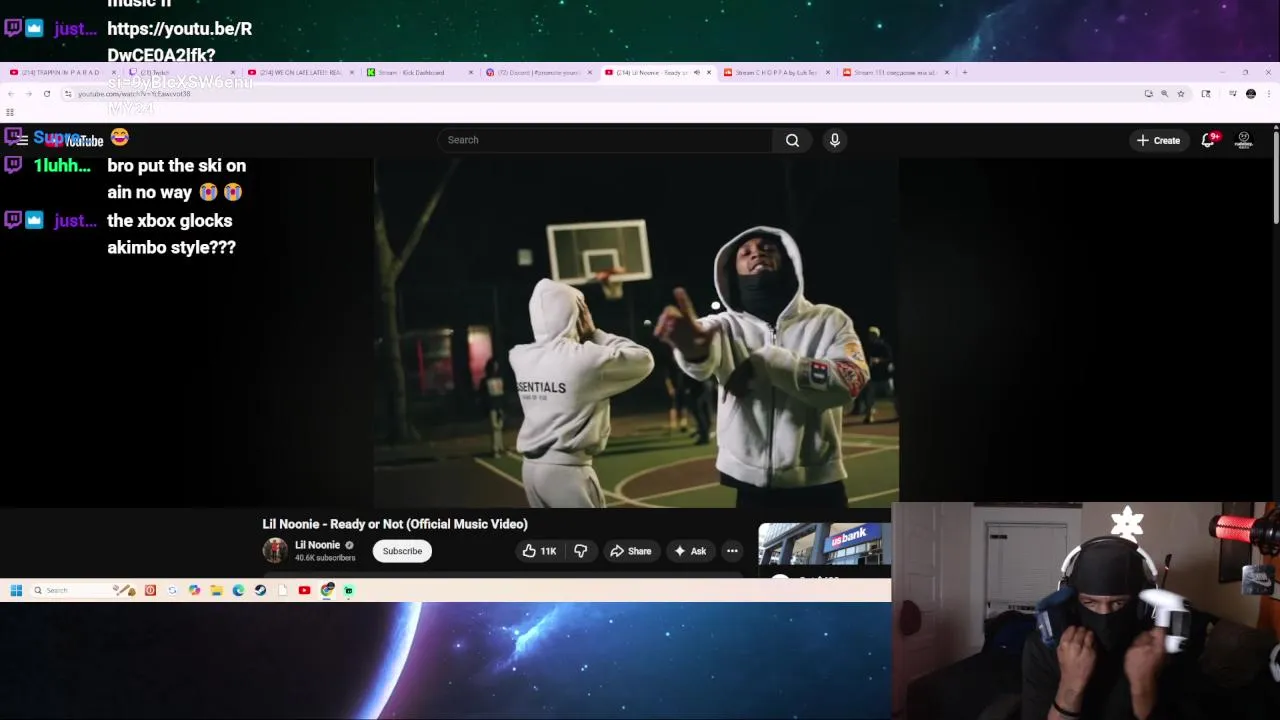Image resolution: width=1280 pixels, height=720 pixels.
Task: Switch to the Twitch browser tab
Action: tap(180, 72)
